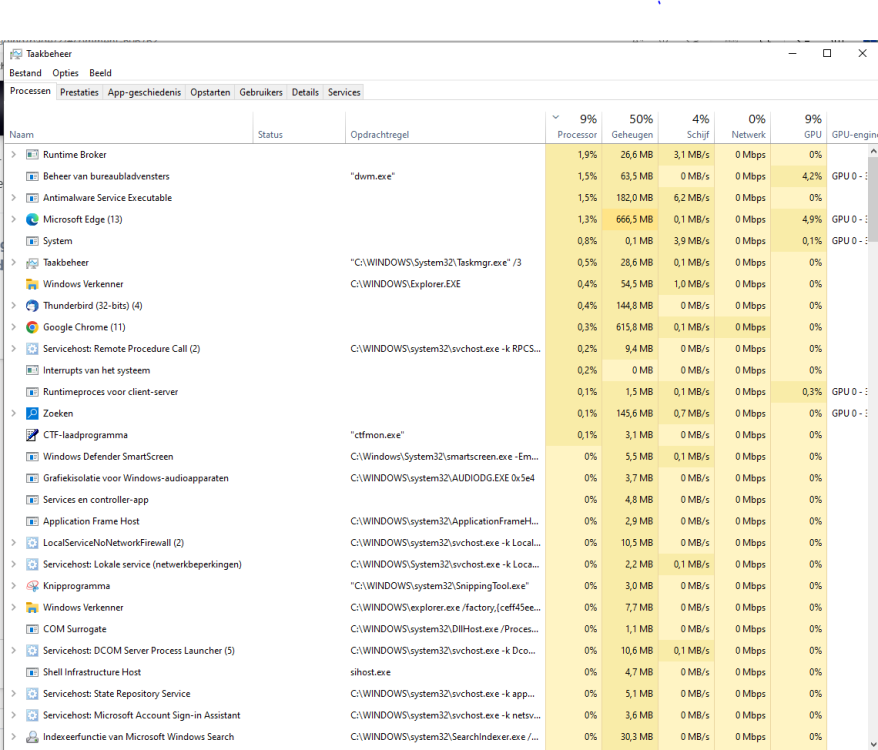The width and height of the screenshot is (878, 750).
Task: Click the Thunderbird process icon
Action: [x=32, y=306]
